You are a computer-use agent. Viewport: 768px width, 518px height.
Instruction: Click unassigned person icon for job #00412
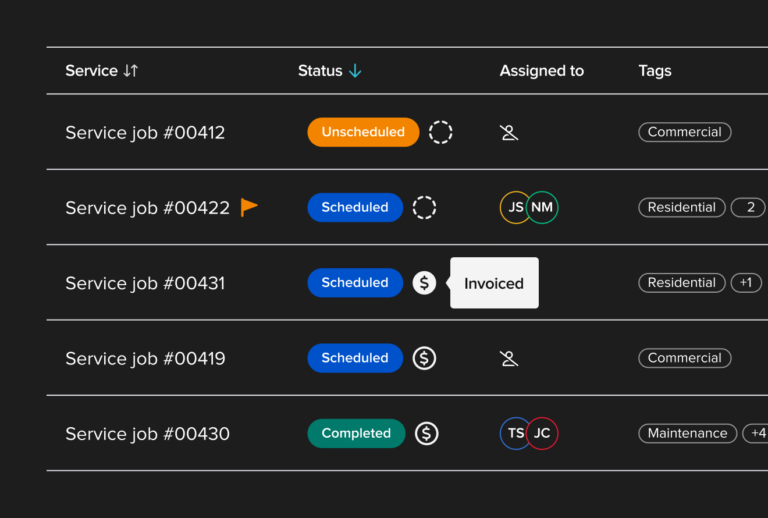[x=509, y=132]
